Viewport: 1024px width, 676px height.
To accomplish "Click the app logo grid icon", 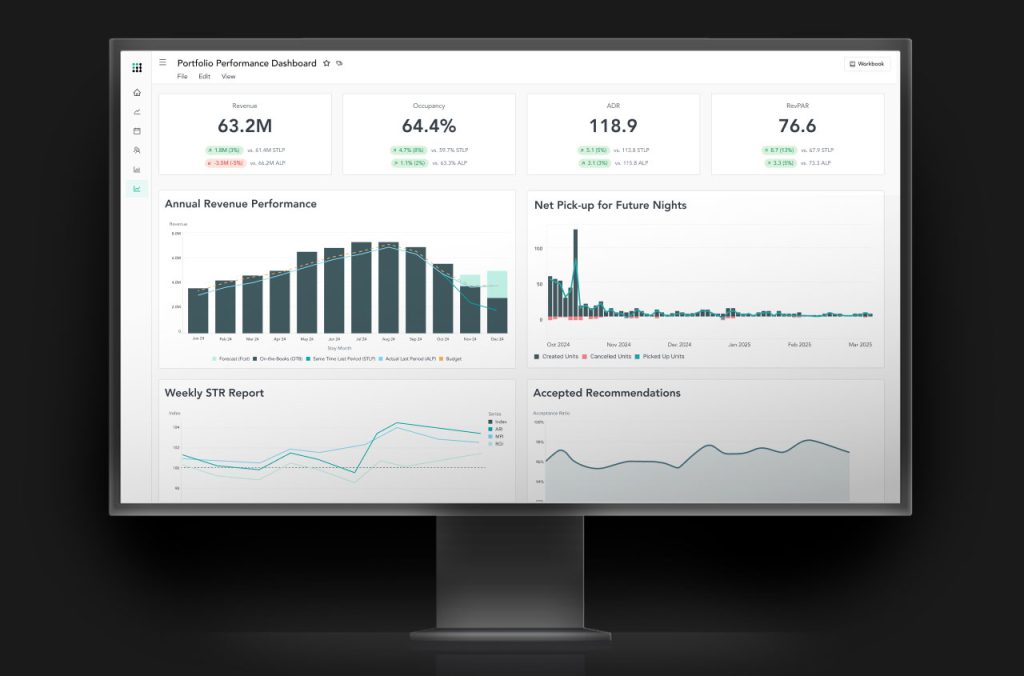I will pos(137,67).
